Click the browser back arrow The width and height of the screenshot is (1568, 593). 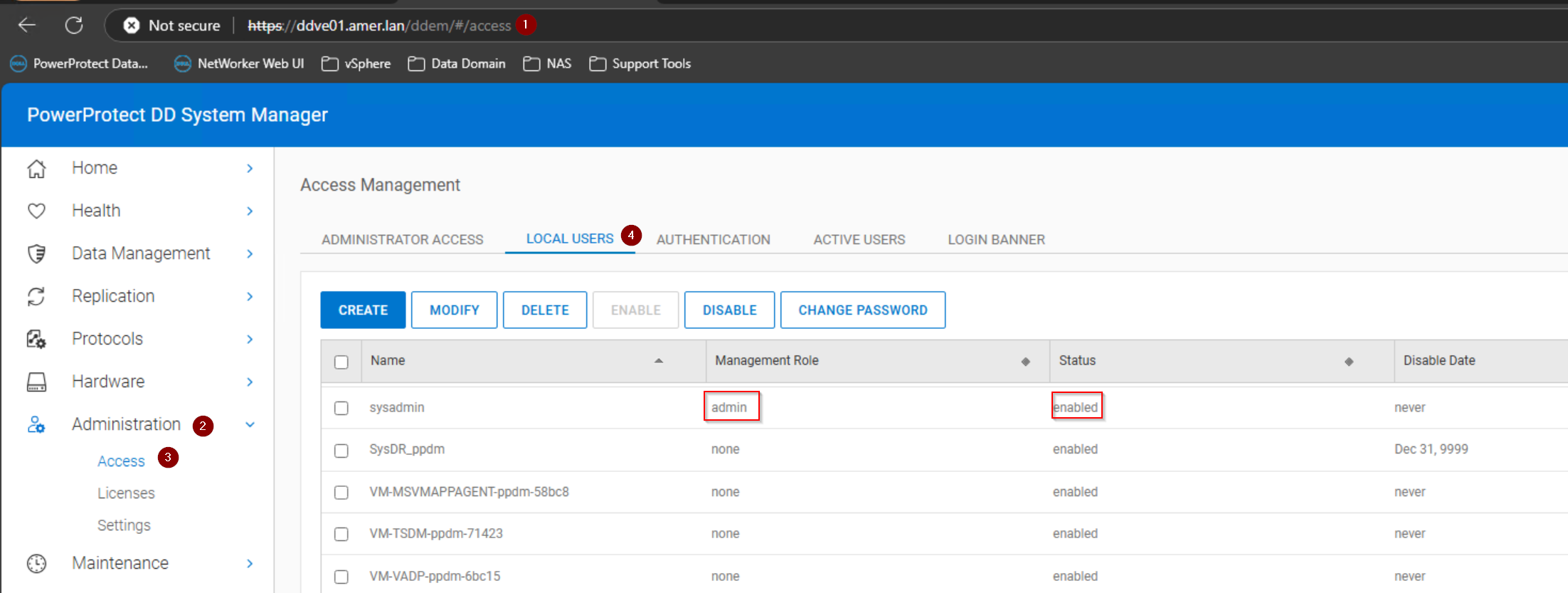[27, 26]
